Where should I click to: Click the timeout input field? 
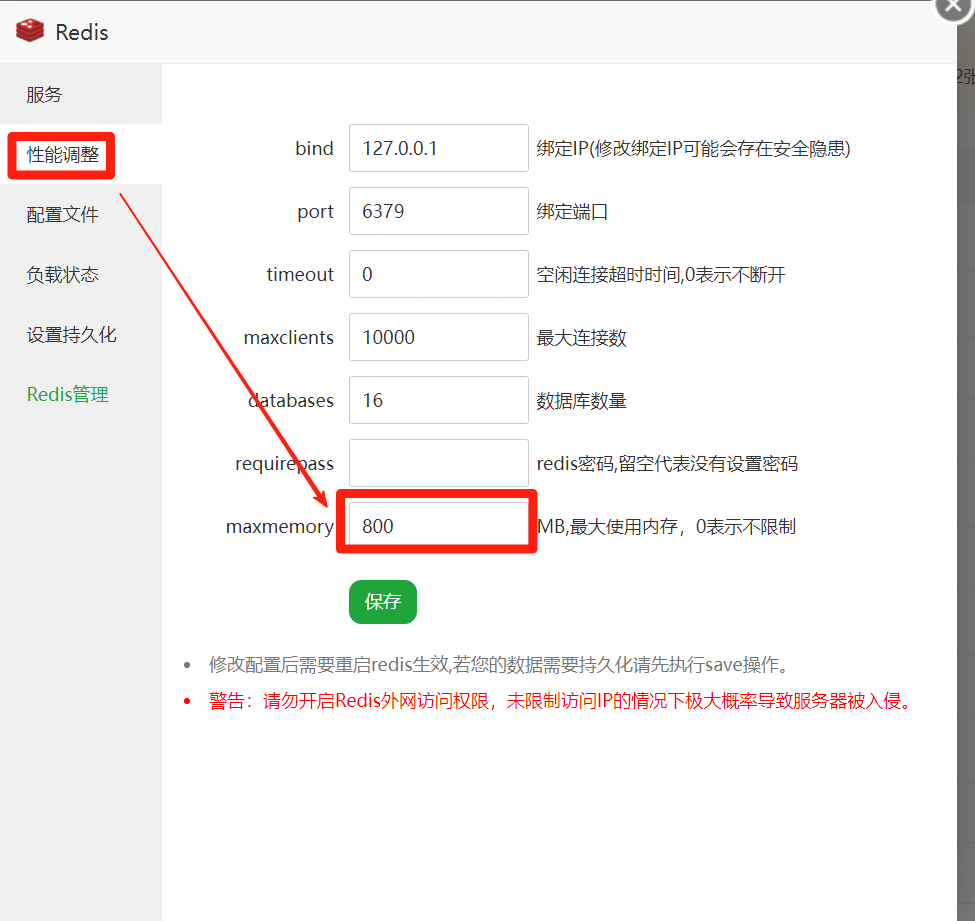tap(438, 275)
